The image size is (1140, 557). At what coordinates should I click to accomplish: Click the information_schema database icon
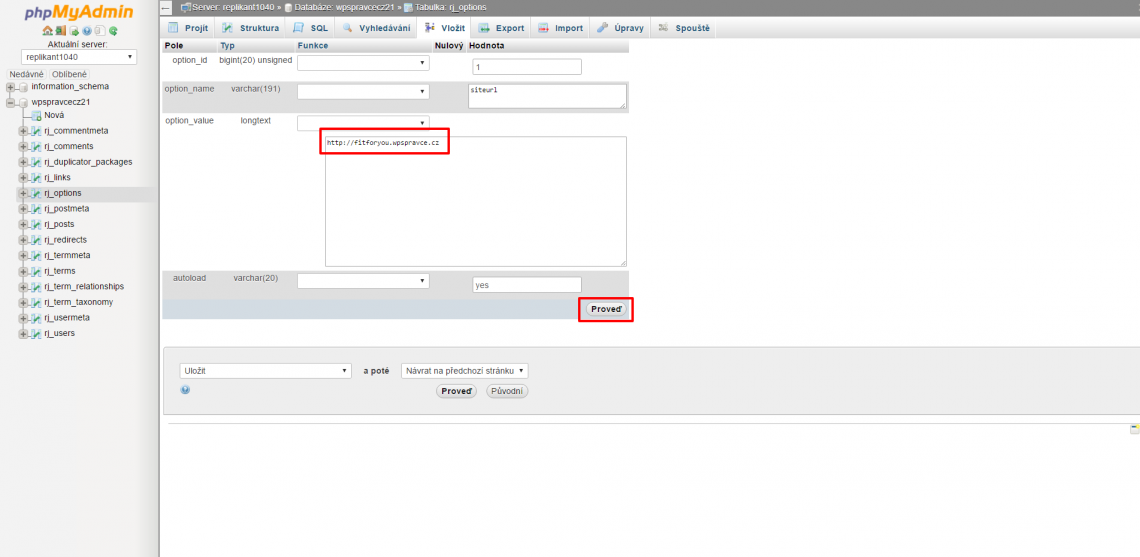[23, 87]
